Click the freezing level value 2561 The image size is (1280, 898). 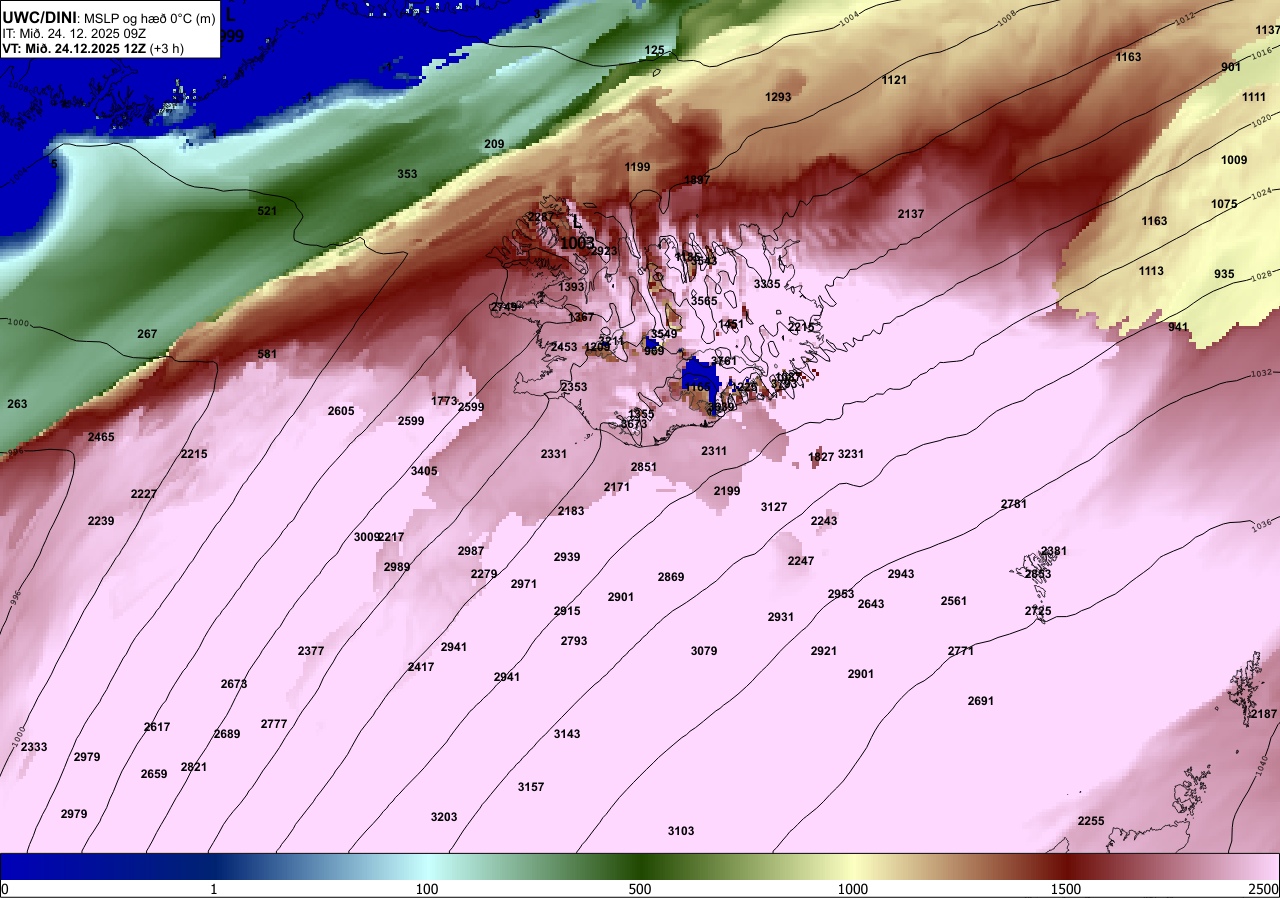point(954,601)
